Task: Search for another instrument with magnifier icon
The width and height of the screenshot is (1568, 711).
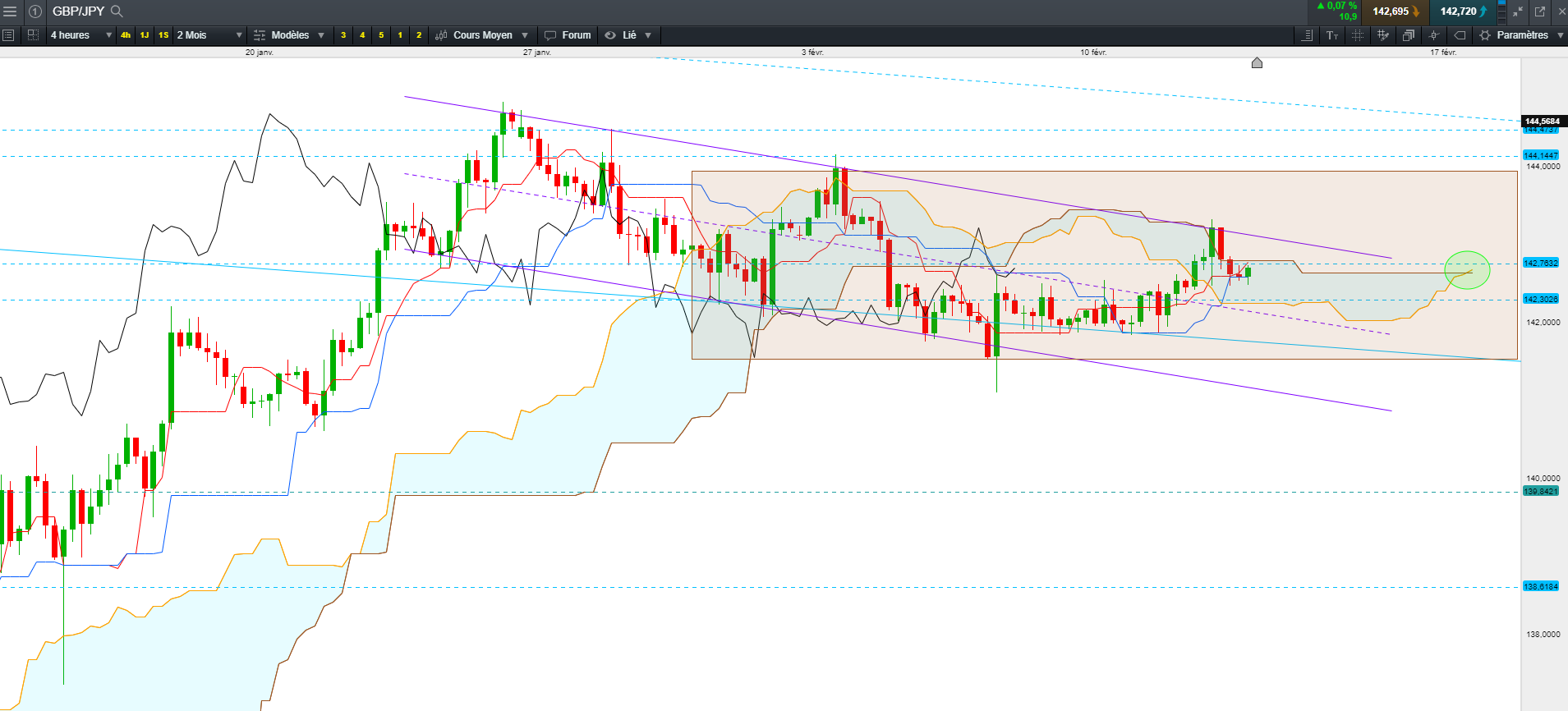Action: [x=117, y=11]
